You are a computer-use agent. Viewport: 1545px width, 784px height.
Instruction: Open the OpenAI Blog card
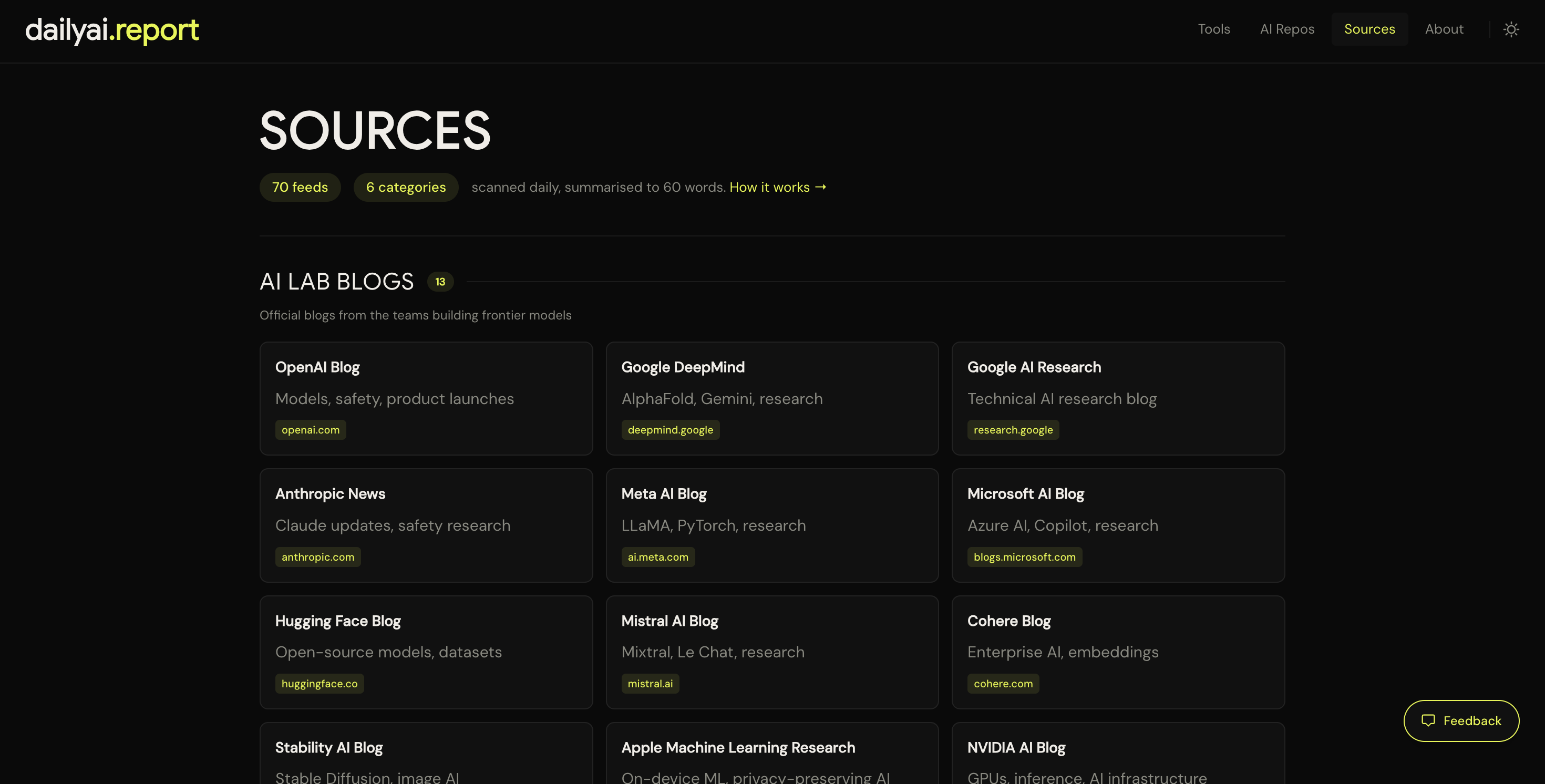tap(426, 398)
